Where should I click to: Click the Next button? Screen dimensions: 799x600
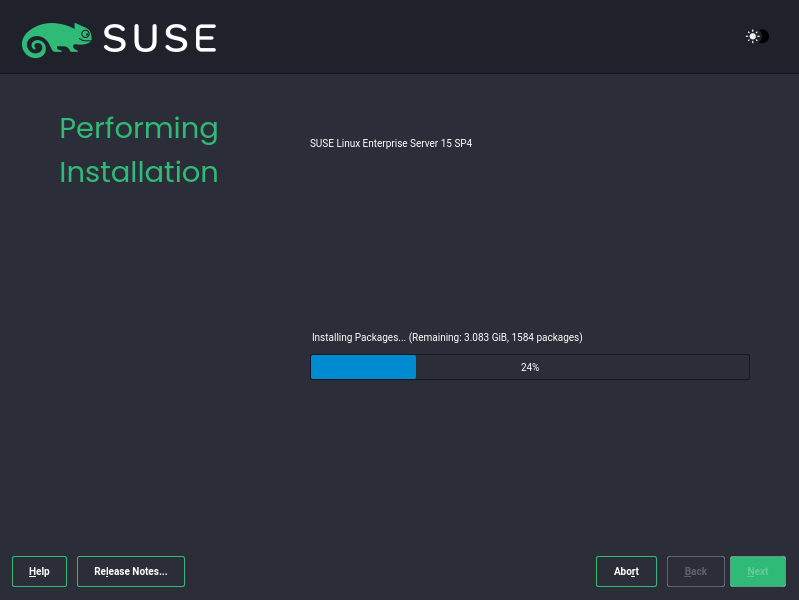(x=758, y=571)
